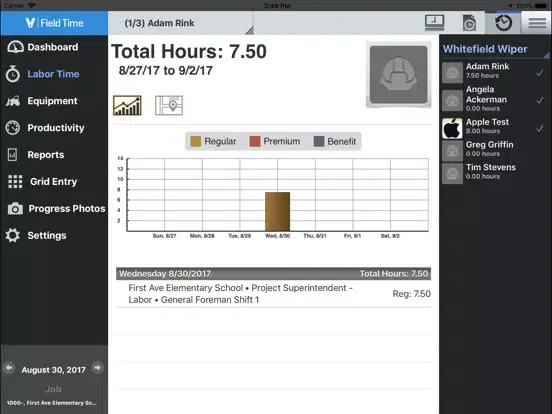Click the Total Hours: 7.50 heading

tap(189, 52)
